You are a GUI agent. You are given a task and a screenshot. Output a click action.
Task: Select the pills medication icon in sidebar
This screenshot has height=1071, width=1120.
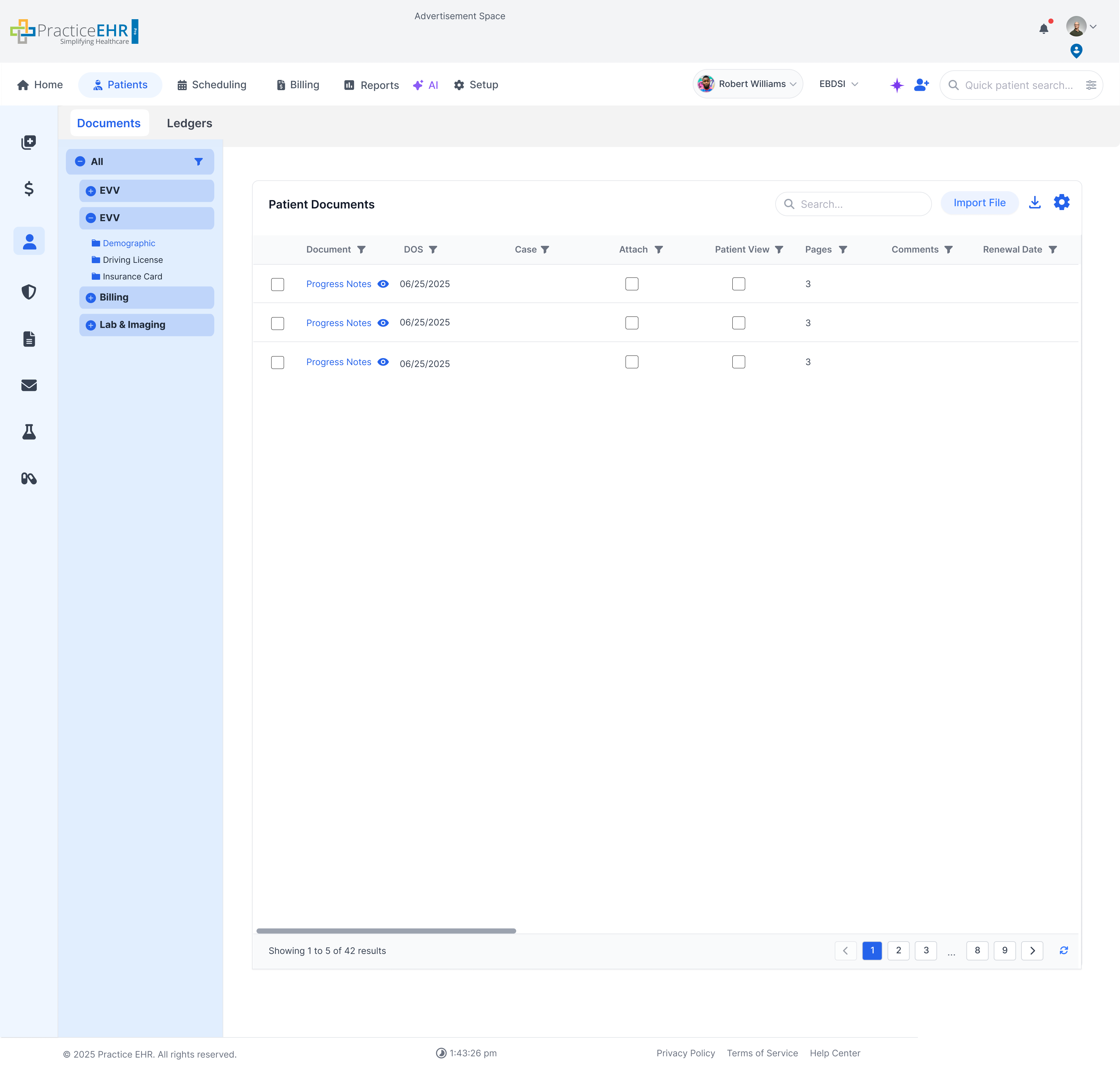(28, 478)
